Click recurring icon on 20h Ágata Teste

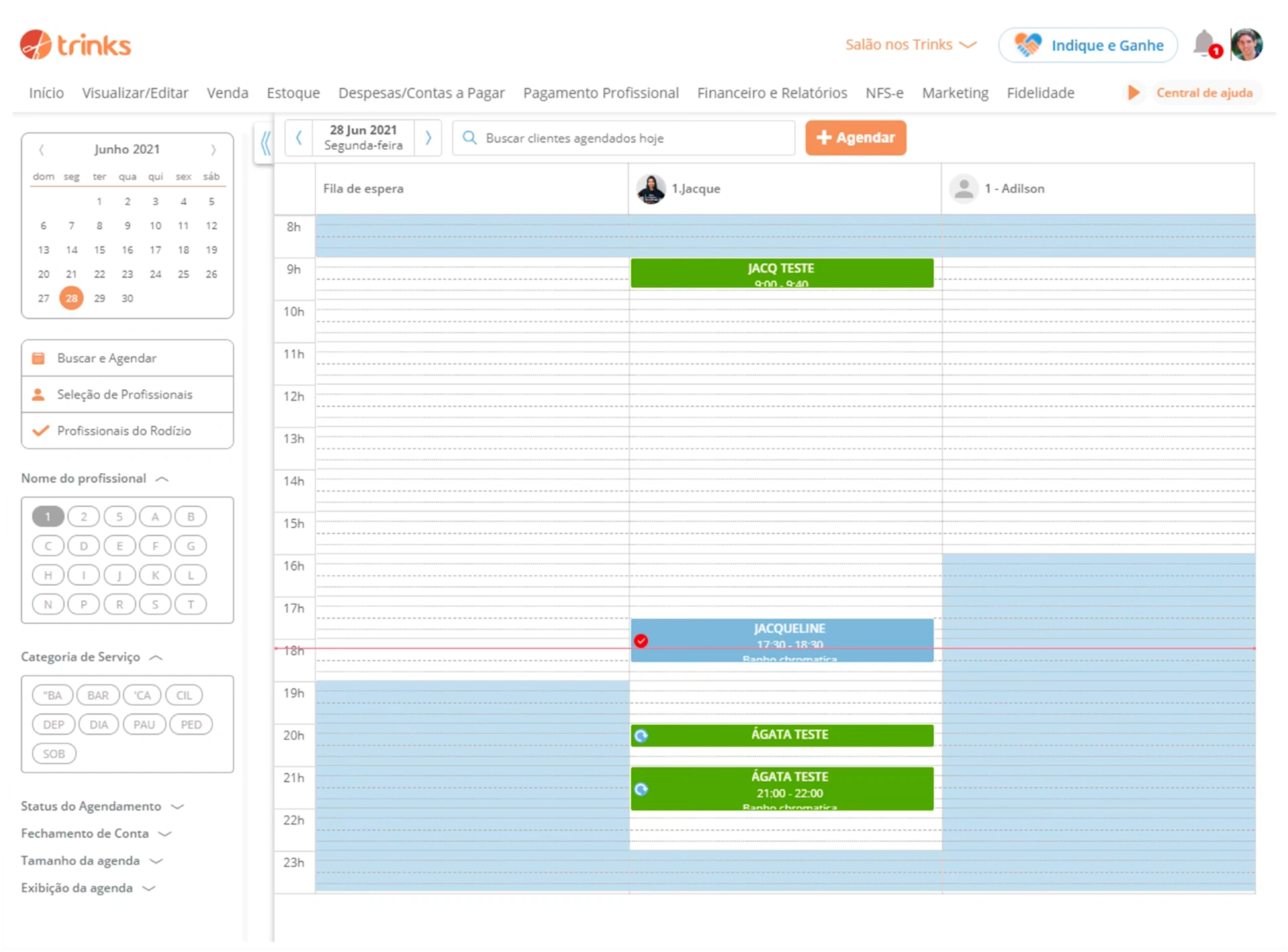[641, 735]
